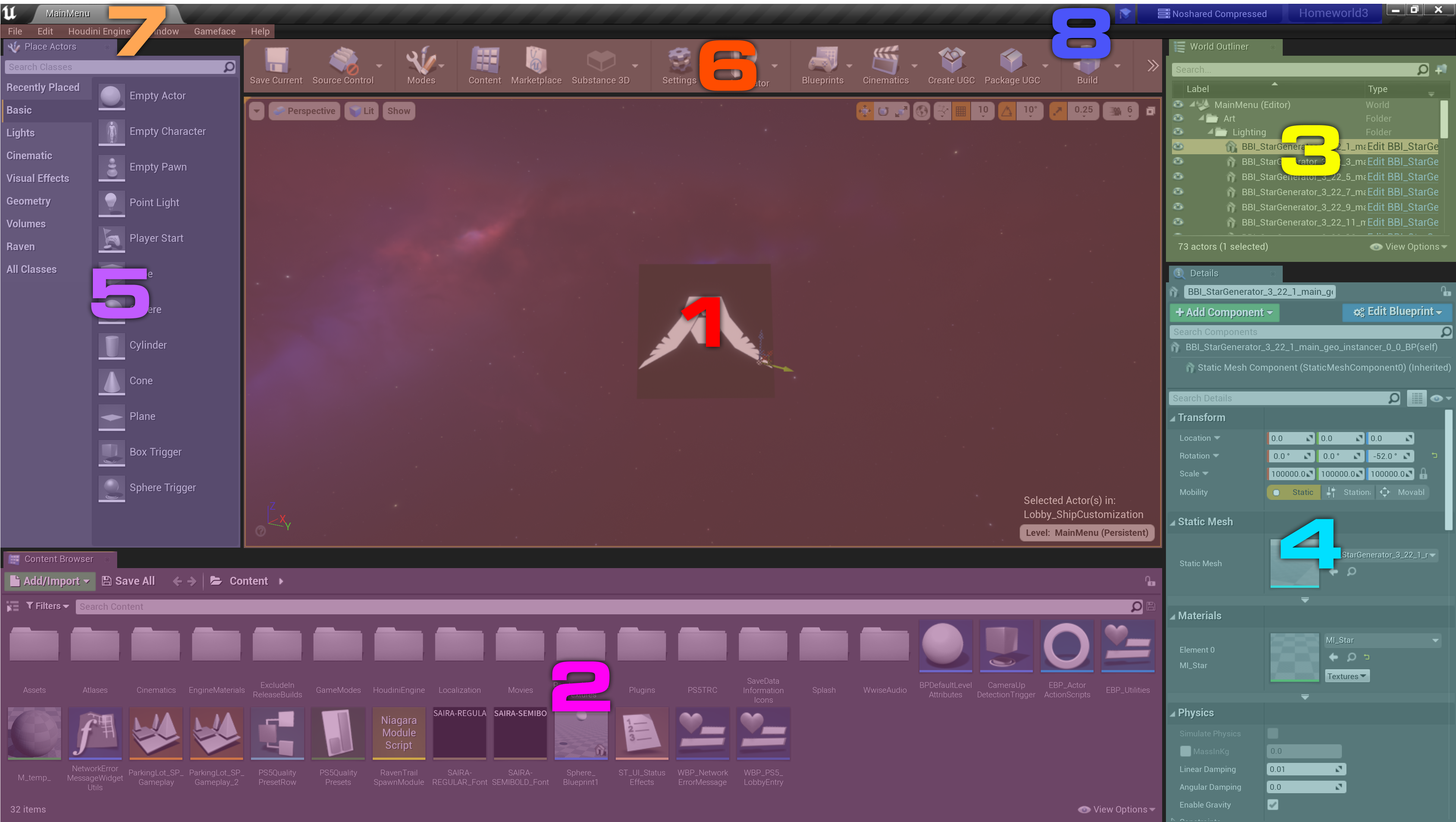The image size is (1456, 822).
Task: Click the Edit Blueprint button
Action: click(1397, 312)
